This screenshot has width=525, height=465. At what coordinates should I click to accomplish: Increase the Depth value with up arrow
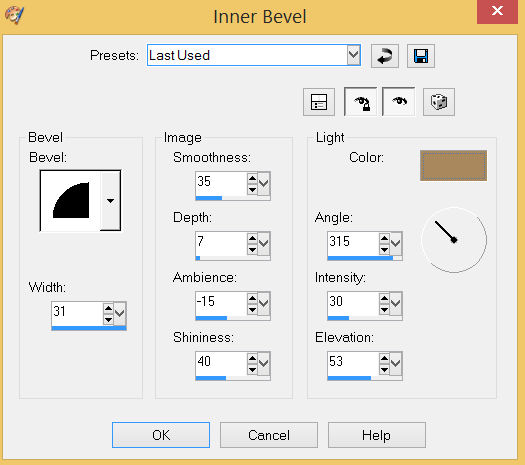(252, 238)
